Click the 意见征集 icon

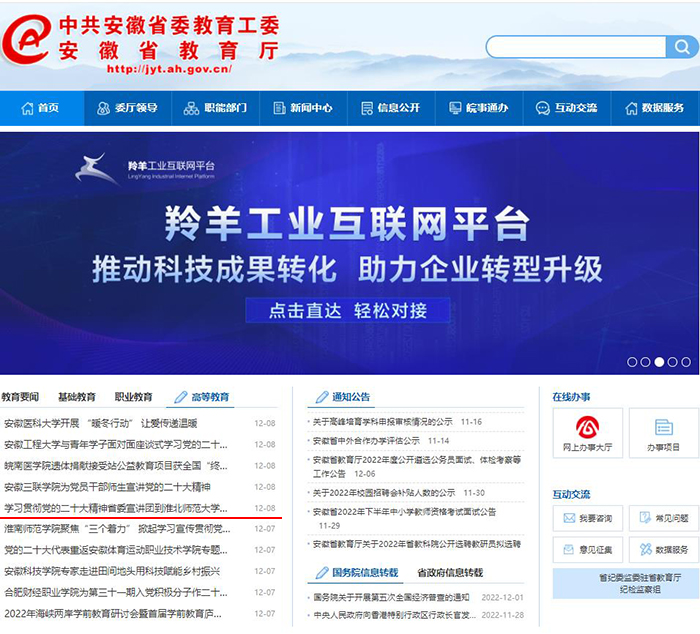[x=569, y=550]
